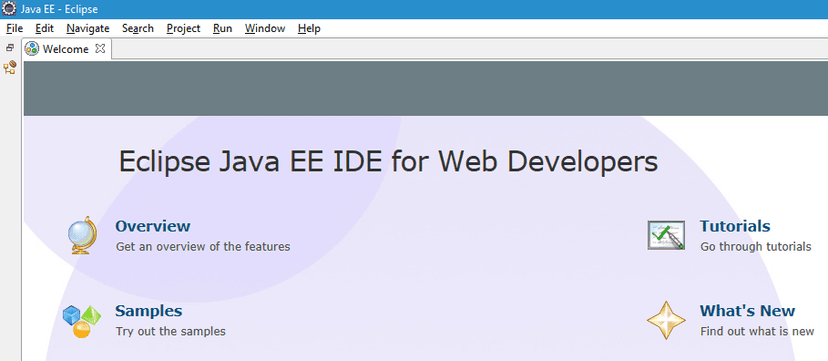Open the What's New link

(747, 311)
